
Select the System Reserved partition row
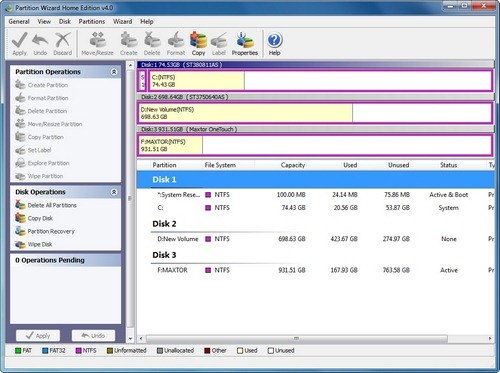pos(315,195)
